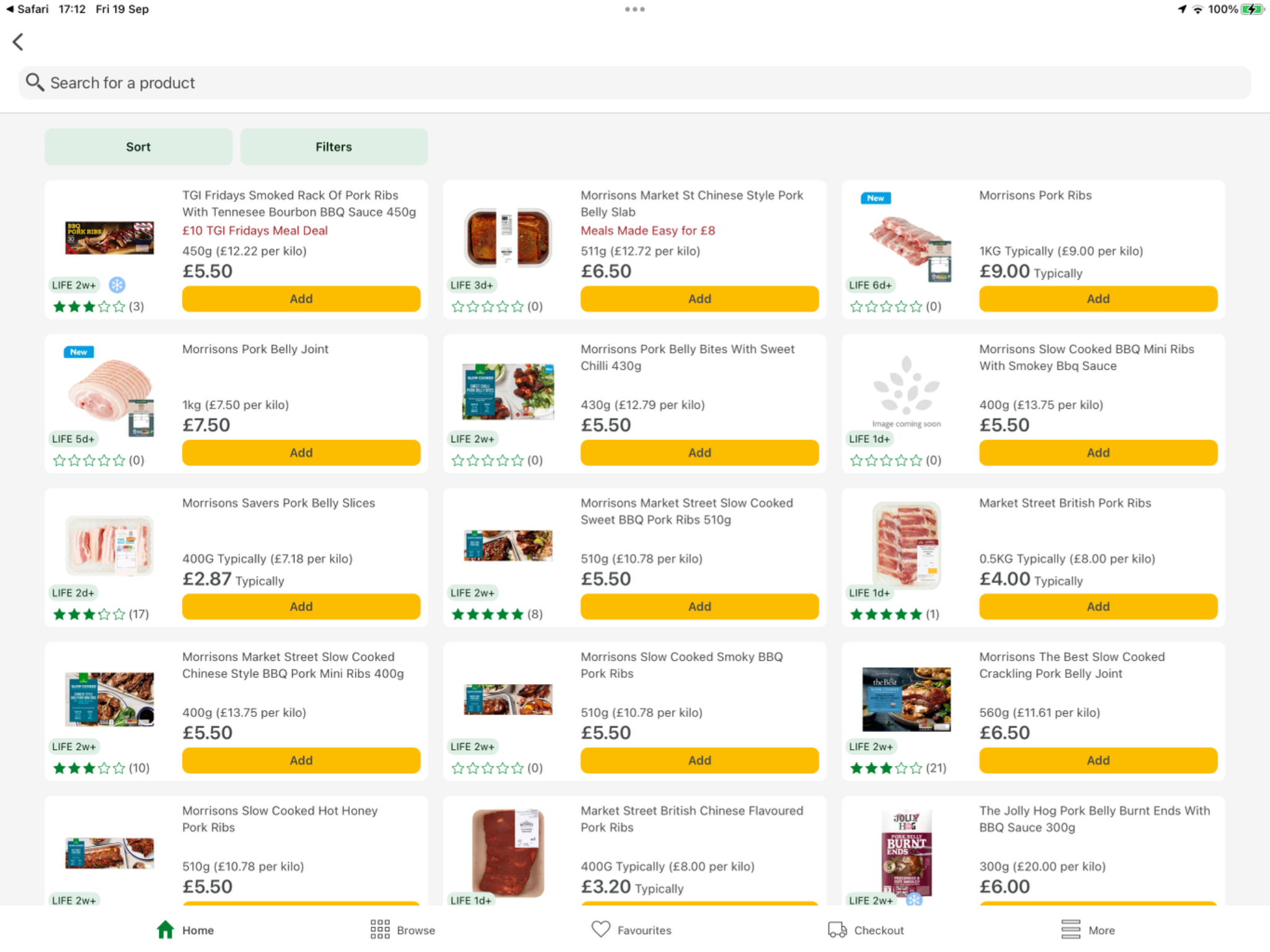Screen dimensions: 1270x952
Task: Add TGI Fridays Smoked Rack Of Pork Ribs
Action: point(301,299)
